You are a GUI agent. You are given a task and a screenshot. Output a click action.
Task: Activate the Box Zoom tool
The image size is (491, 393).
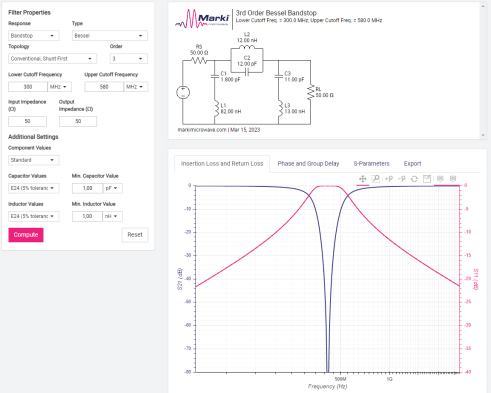pyautogui.click(x=376, y=179)
